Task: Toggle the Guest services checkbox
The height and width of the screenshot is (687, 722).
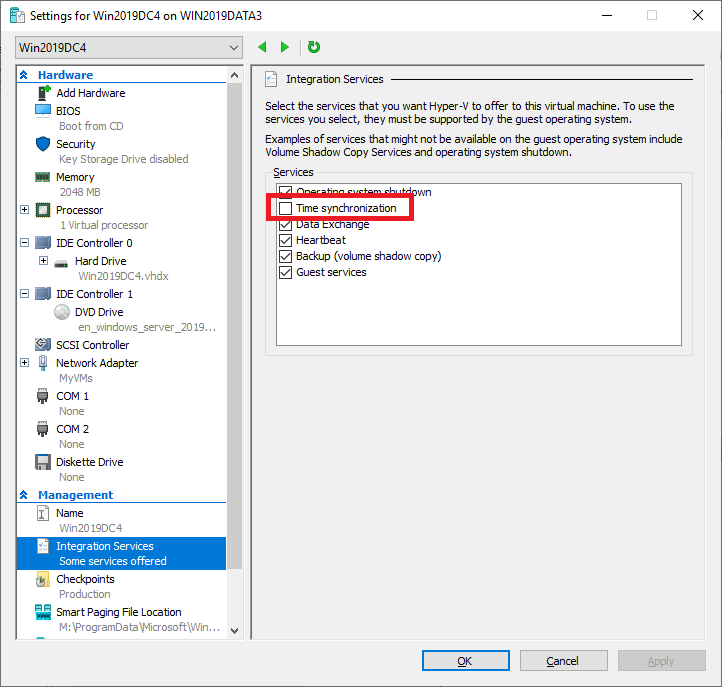Action: click(x=285, y=273)
